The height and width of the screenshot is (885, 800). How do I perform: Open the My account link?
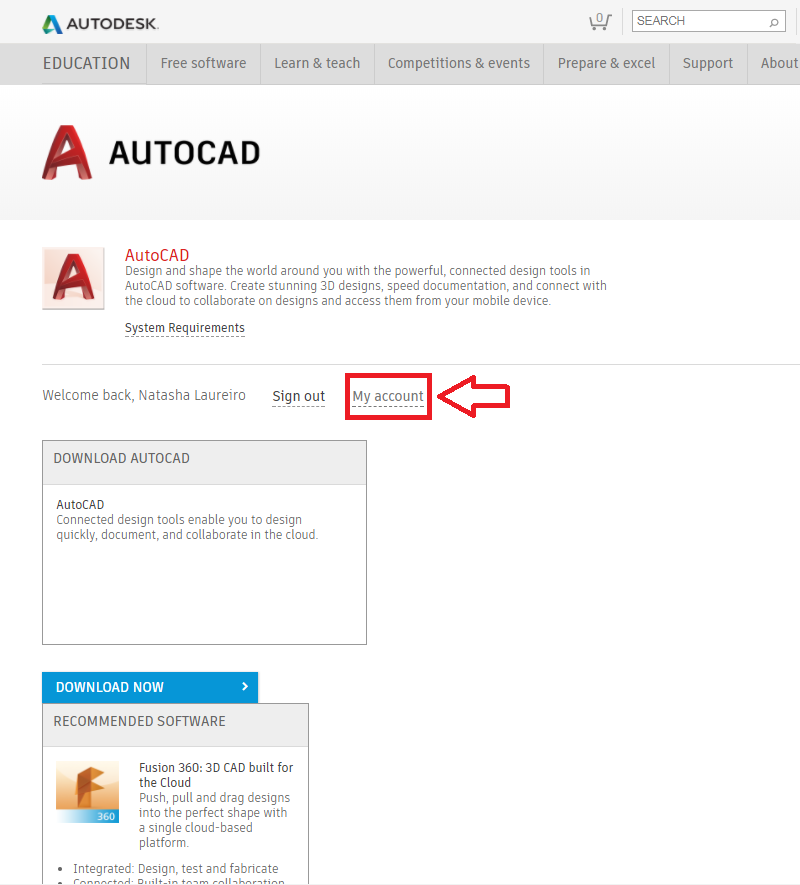388,396
